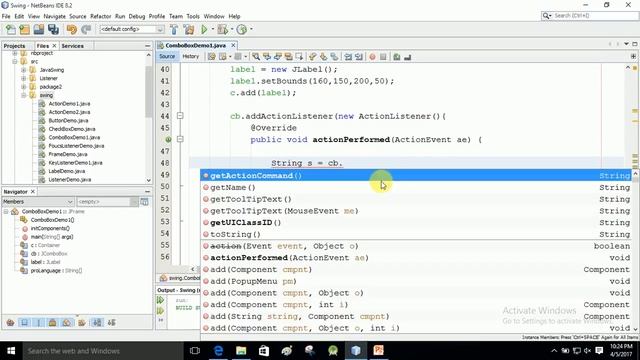Switch to the Services tab

click(x=73, y=46)
